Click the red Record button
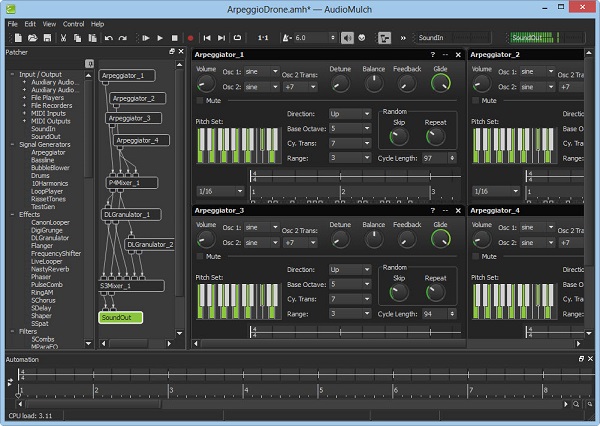The image size is (600, 426). click(189, 38)
